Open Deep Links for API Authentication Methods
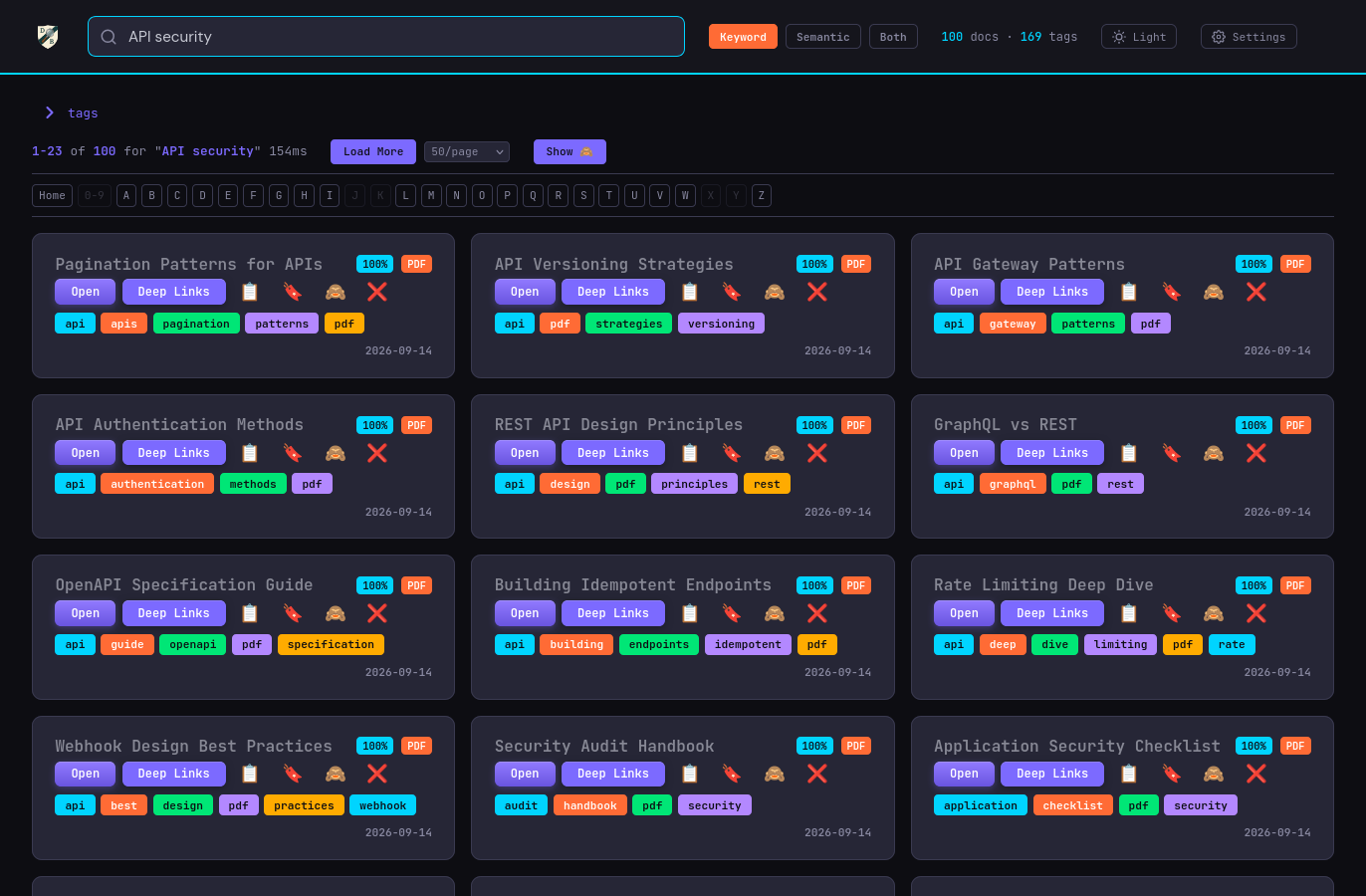The width and height of the screenshot is (1366, 896). (174, 453)
